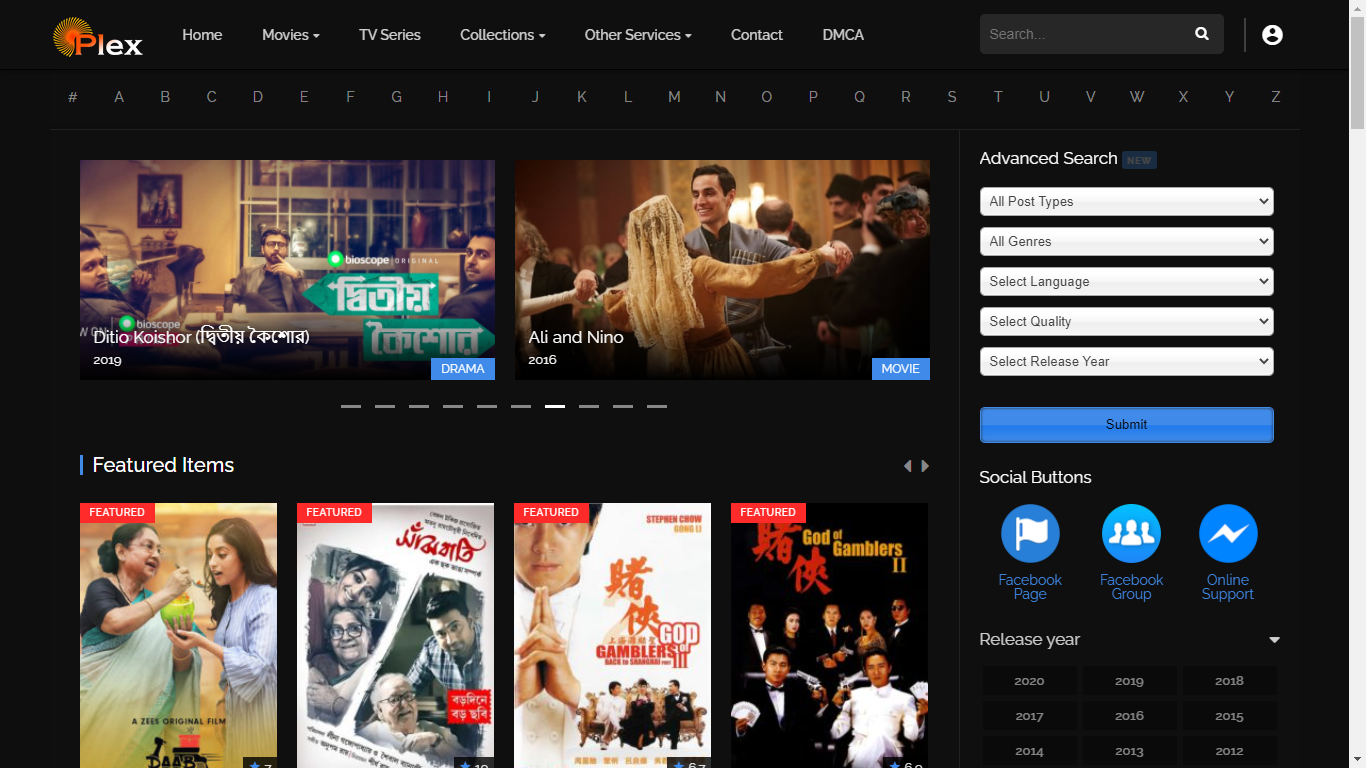
Task: Filter titles by letter Z
Action: pos(1275,97)
